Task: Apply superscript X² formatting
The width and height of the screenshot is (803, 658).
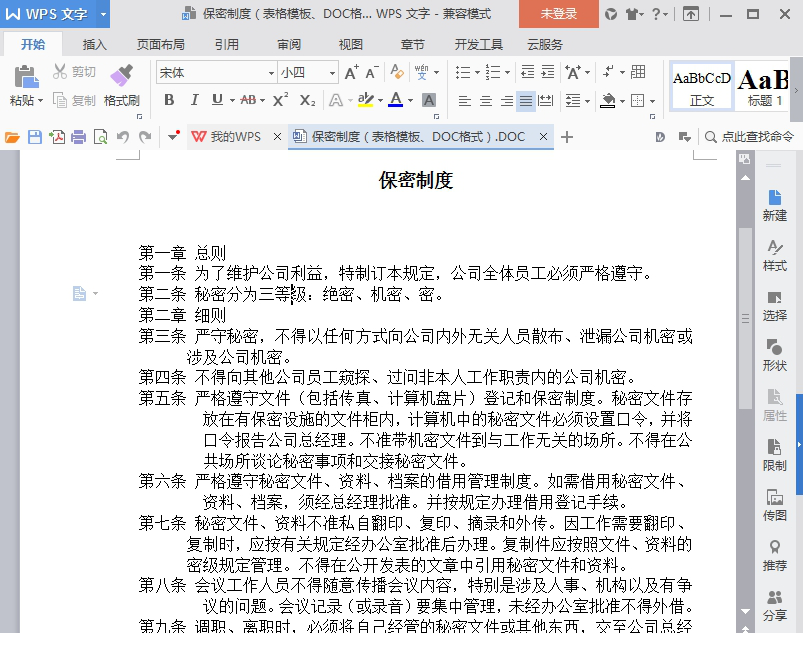Action: point(280,99)
